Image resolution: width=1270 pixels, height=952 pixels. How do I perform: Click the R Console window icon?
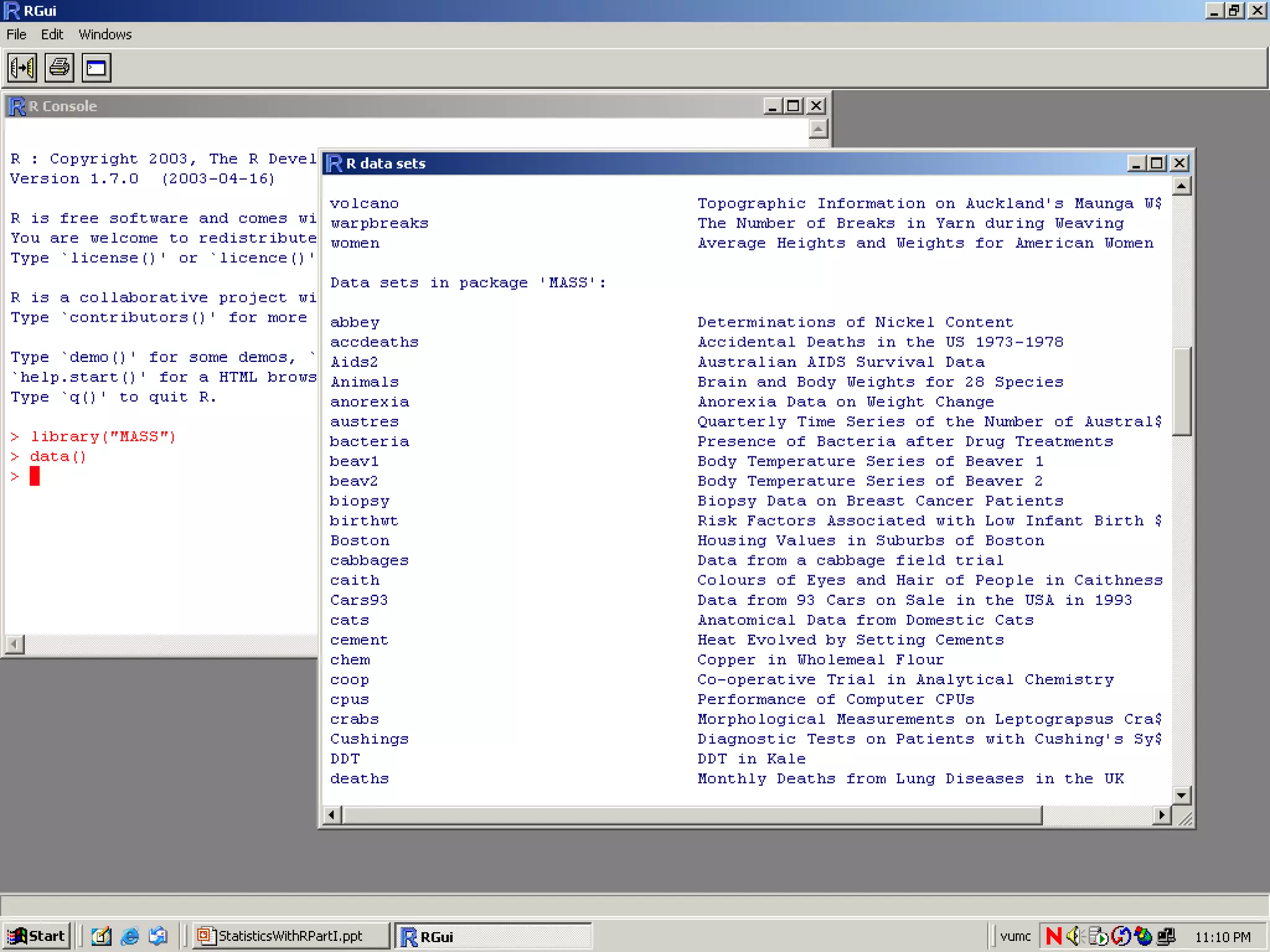pyautogui.click(x=17, y=107)
